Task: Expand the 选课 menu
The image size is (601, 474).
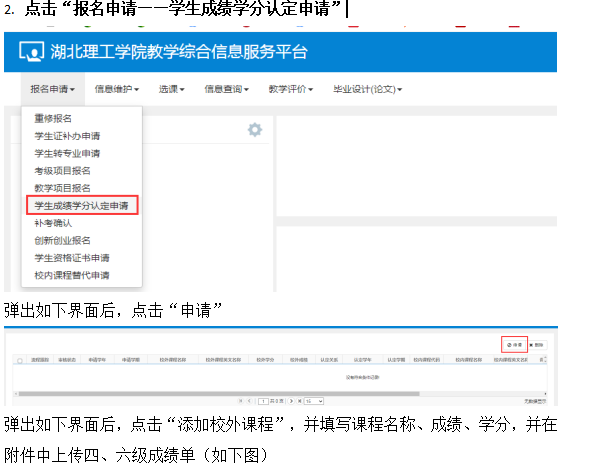Action: [171, 89]
